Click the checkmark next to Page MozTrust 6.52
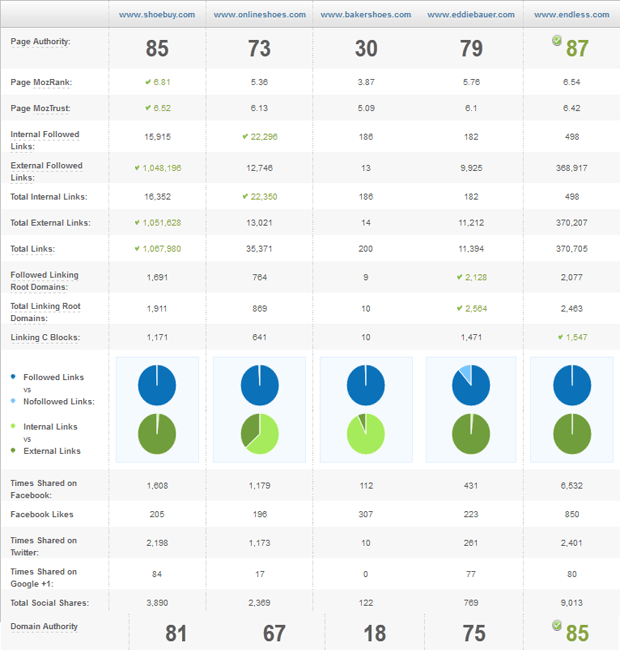 (x=148, y=108)
